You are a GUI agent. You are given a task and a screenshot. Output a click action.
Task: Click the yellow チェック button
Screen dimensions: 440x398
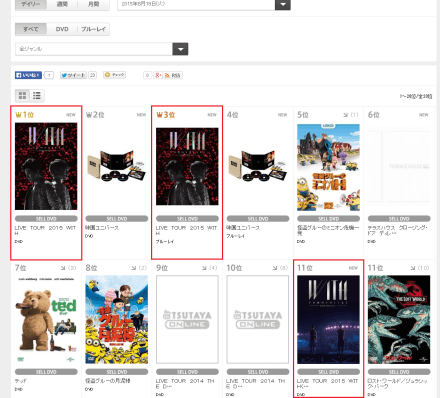click(115, 75)
